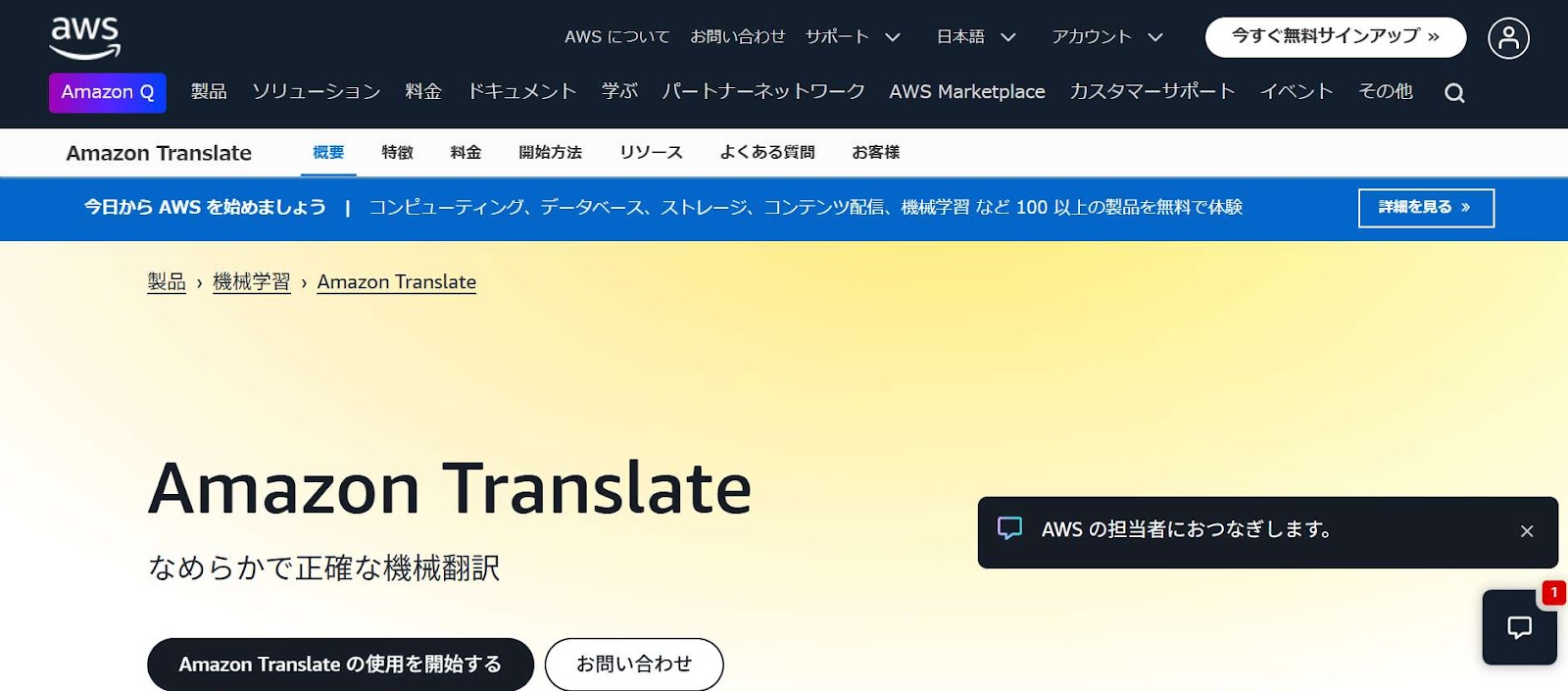Screen dimensions: 1568x691
Task: Open the 学ぶ menu
Action: point(619,92)
